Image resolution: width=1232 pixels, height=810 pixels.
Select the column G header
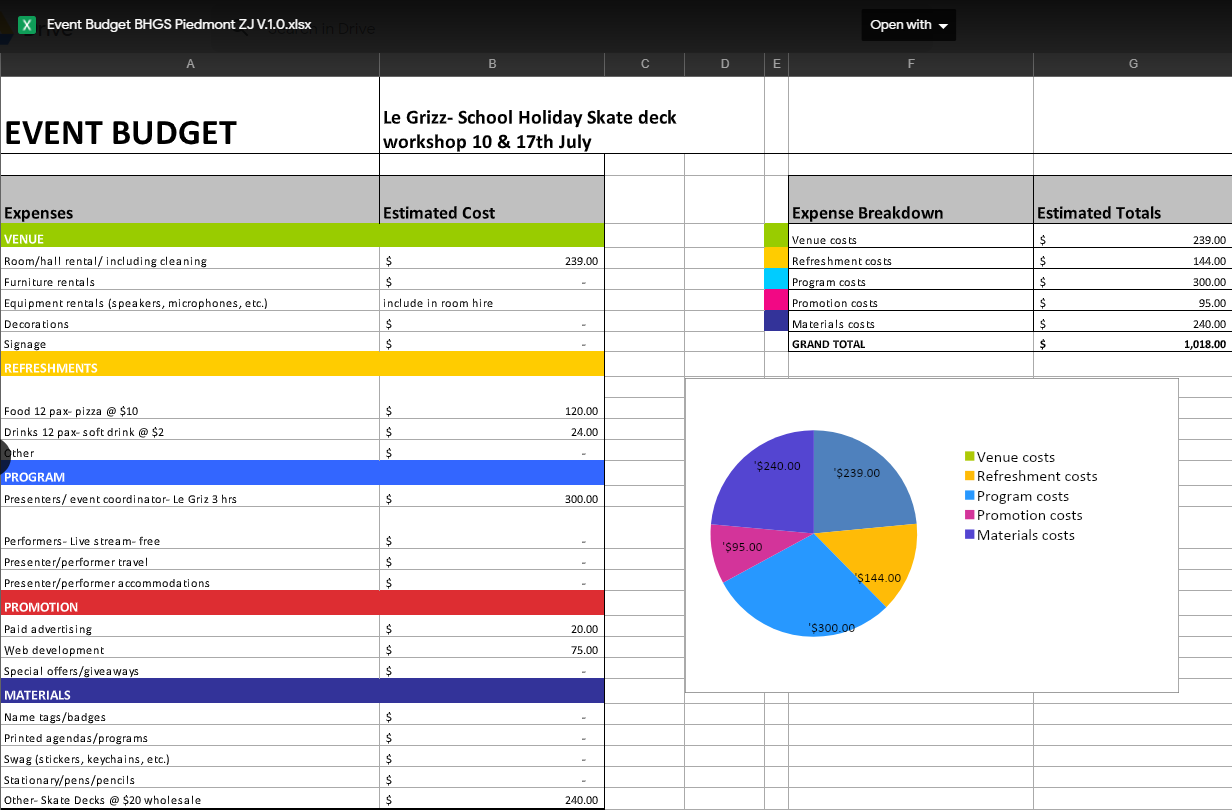tap(1132, 64)
